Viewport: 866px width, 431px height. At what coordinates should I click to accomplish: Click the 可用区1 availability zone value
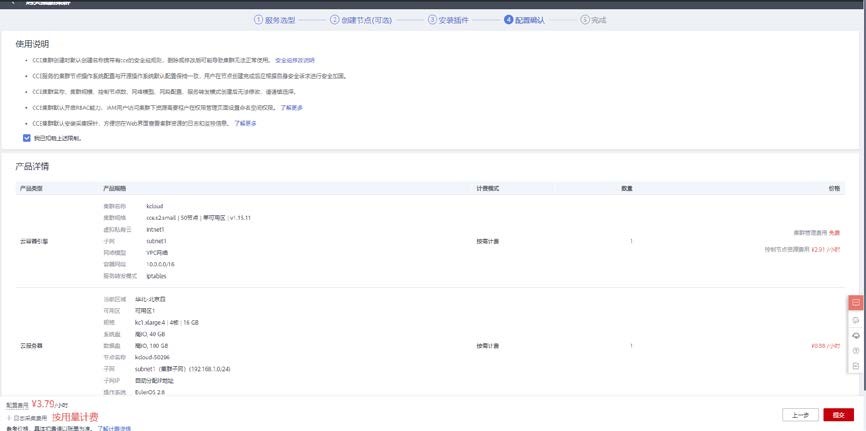(145, 311)
